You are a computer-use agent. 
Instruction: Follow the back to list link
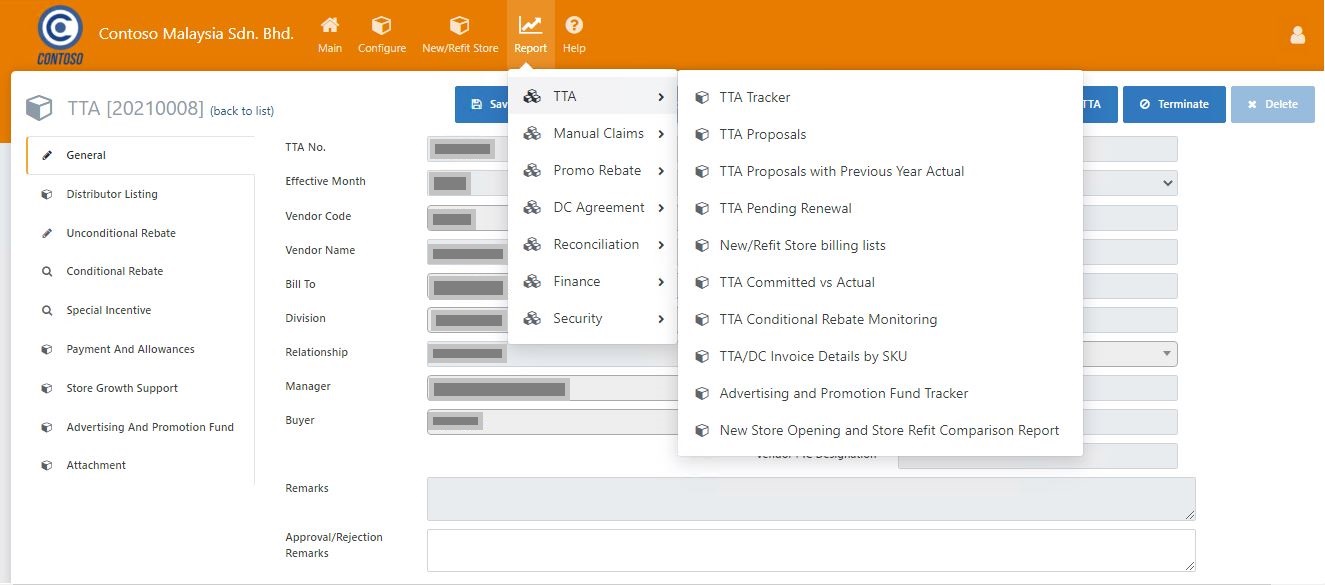tap(242, 111)
